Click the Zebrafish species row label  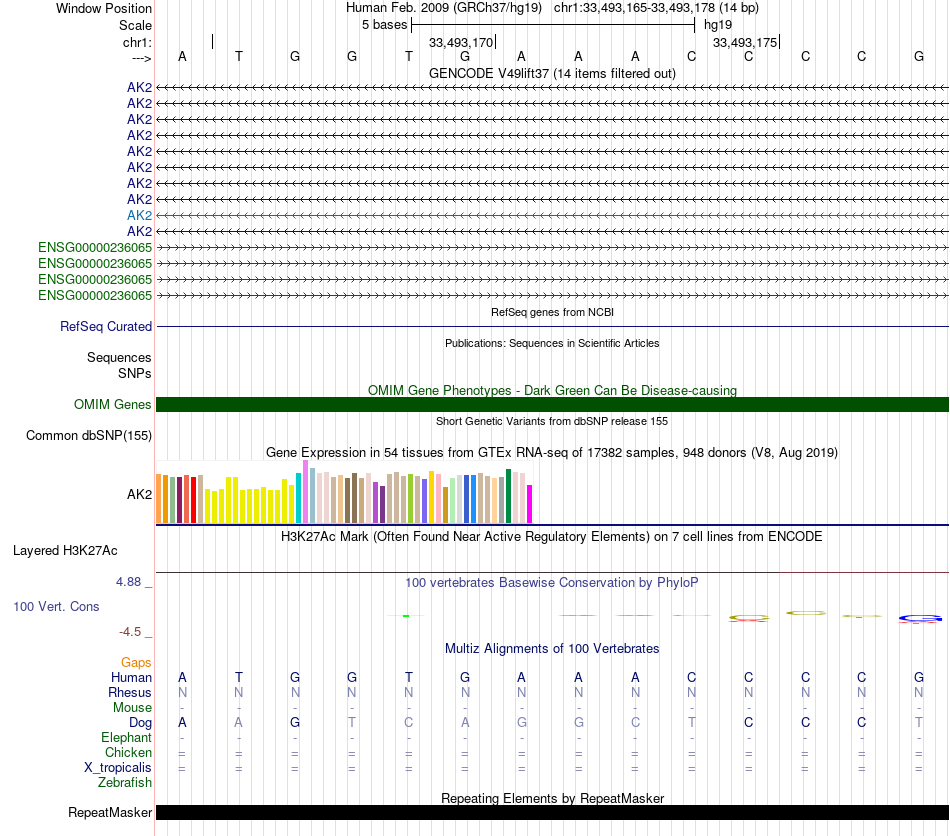click(125, 783)
